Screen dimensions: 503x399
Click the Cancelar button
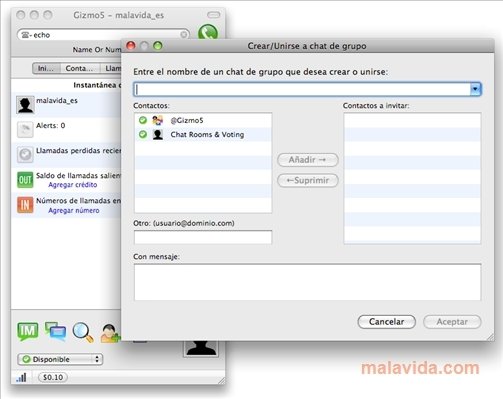tap(386, 322)
